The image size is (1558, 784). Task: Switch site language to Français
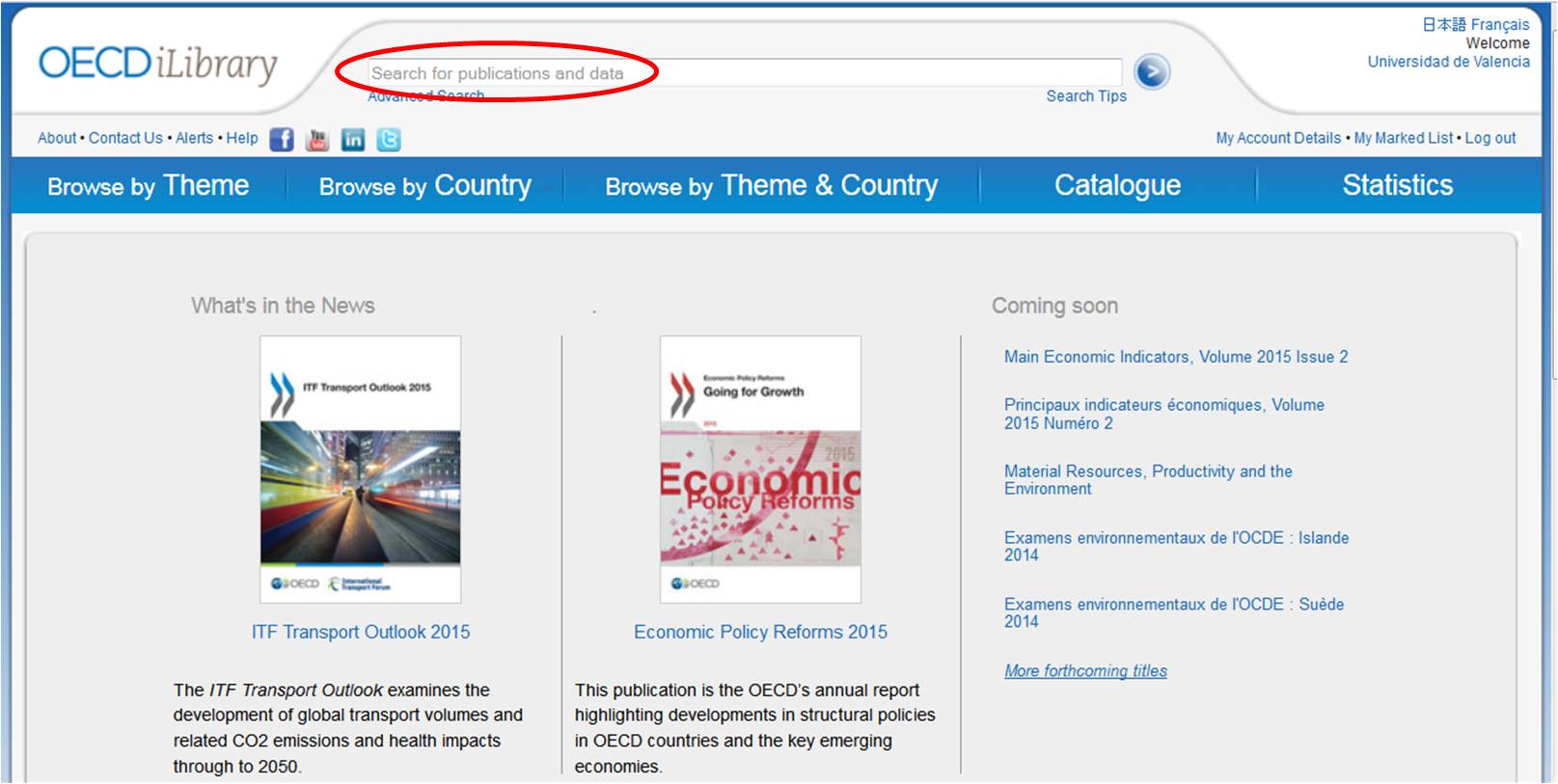(1500, 25)
